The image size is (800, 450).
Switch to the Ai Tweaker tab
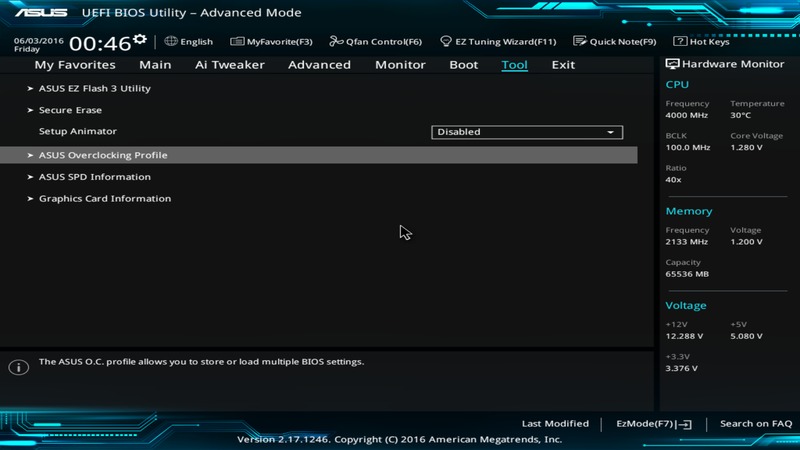(230, 65)
